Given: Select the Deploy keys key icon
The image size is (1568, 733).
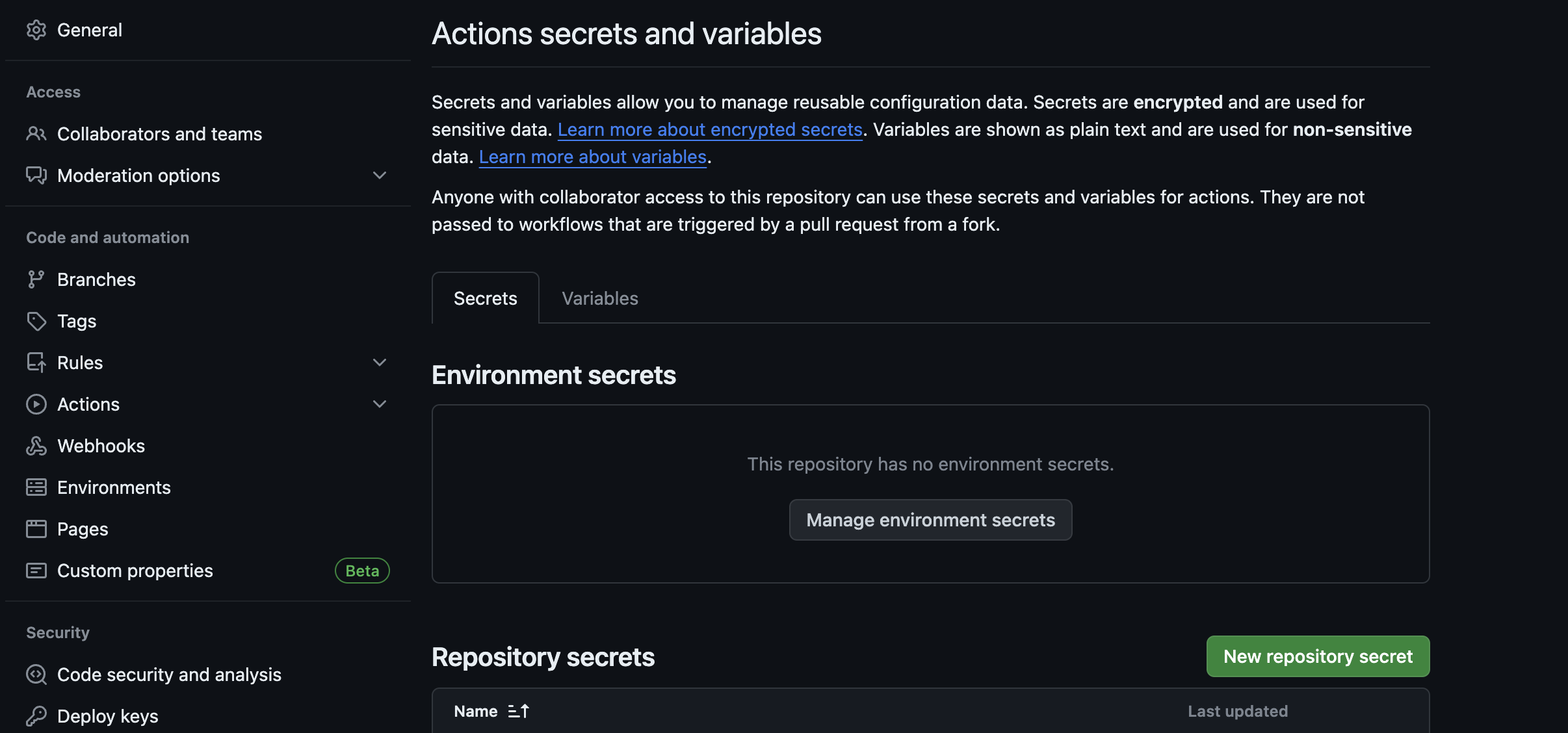Looking at the screenshot, I should (x=37, y=715).
